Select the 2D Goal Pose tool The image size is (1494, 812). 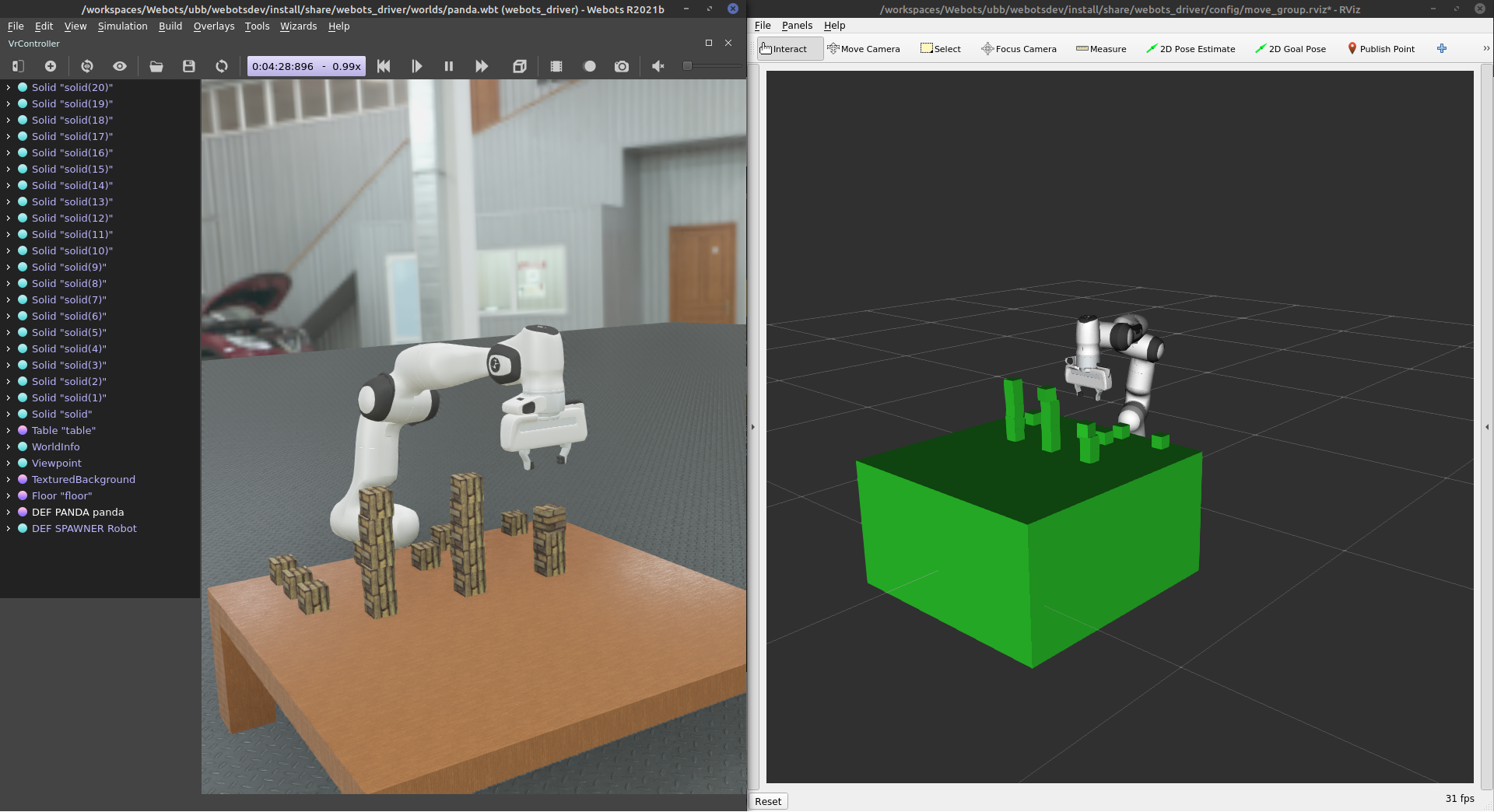point(1290,49)
